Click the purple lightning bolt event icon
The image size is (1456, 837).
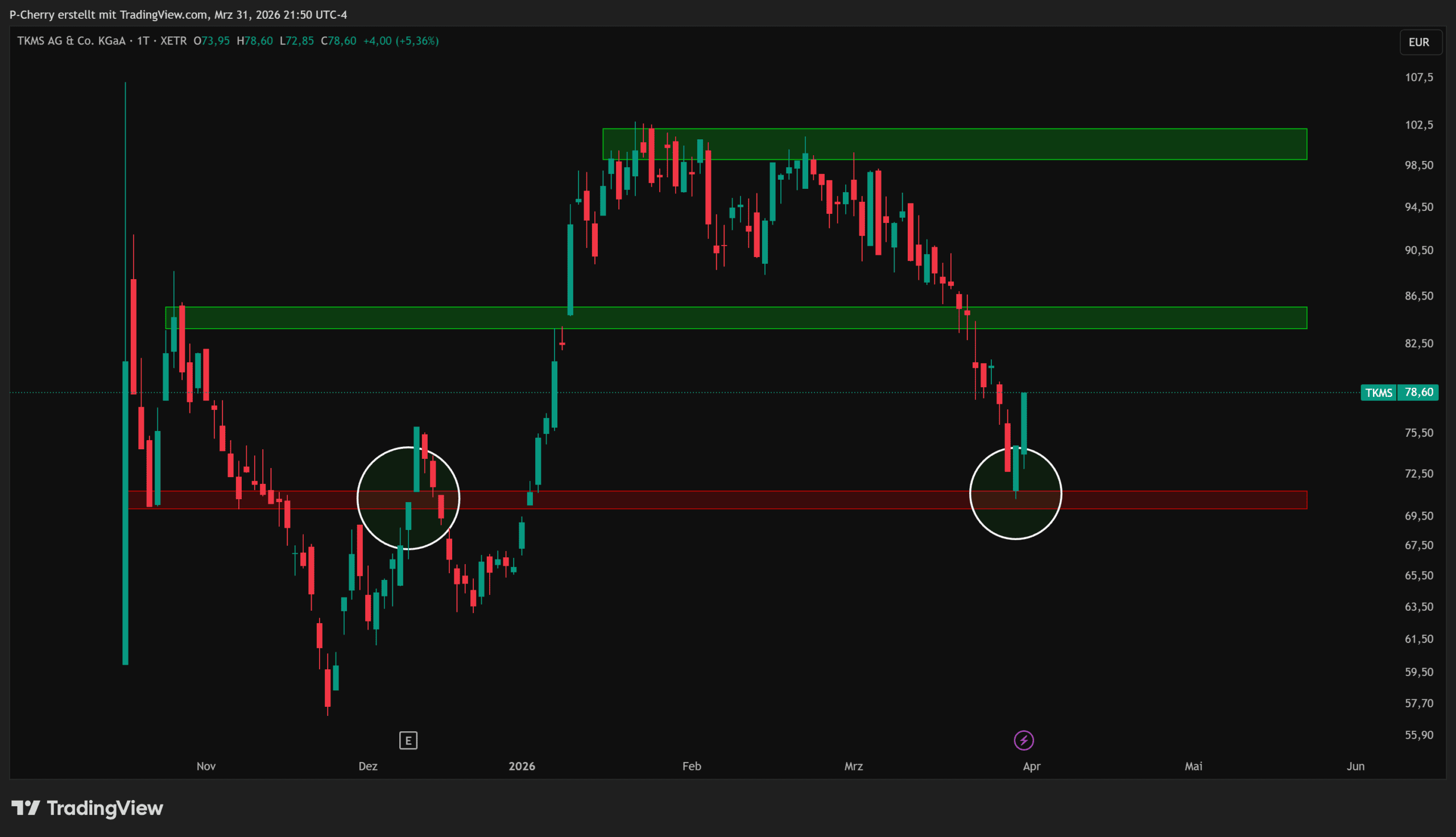(x=1024, y=740)
